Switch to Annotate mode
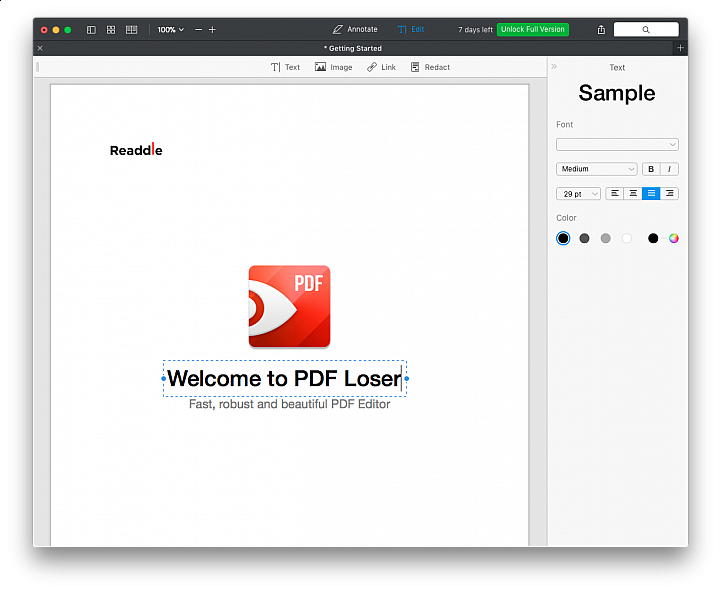 pyautogui.click(x=355, y=29)
